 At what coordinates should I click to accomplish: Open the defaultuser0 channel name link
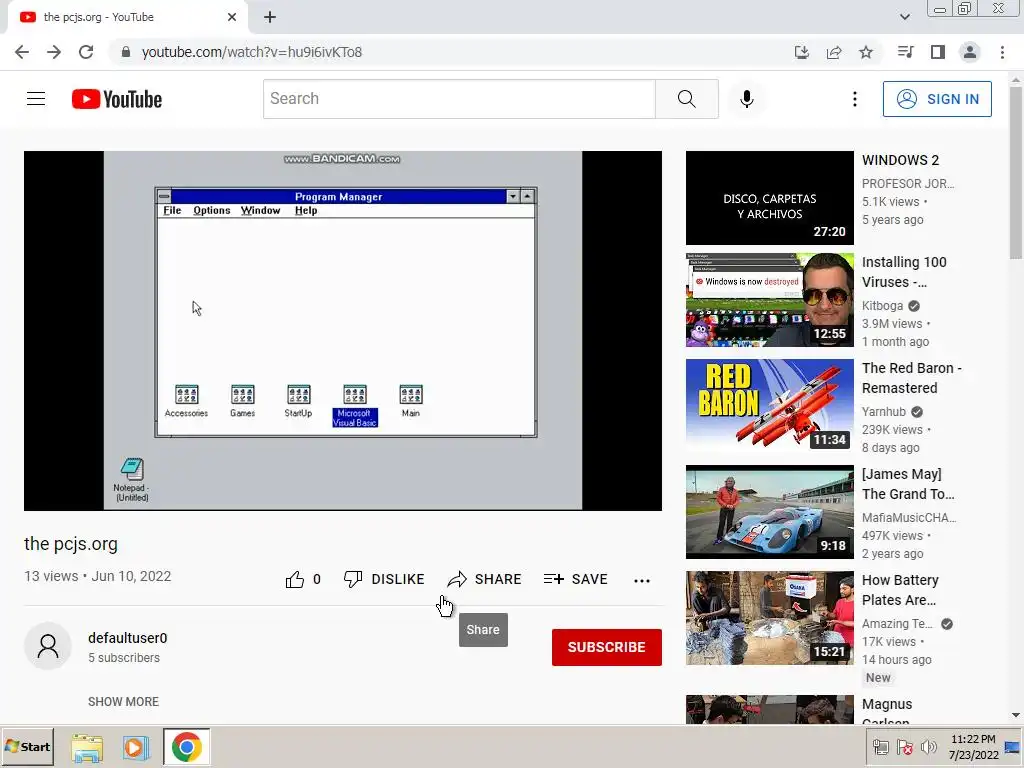coord(127,638)
